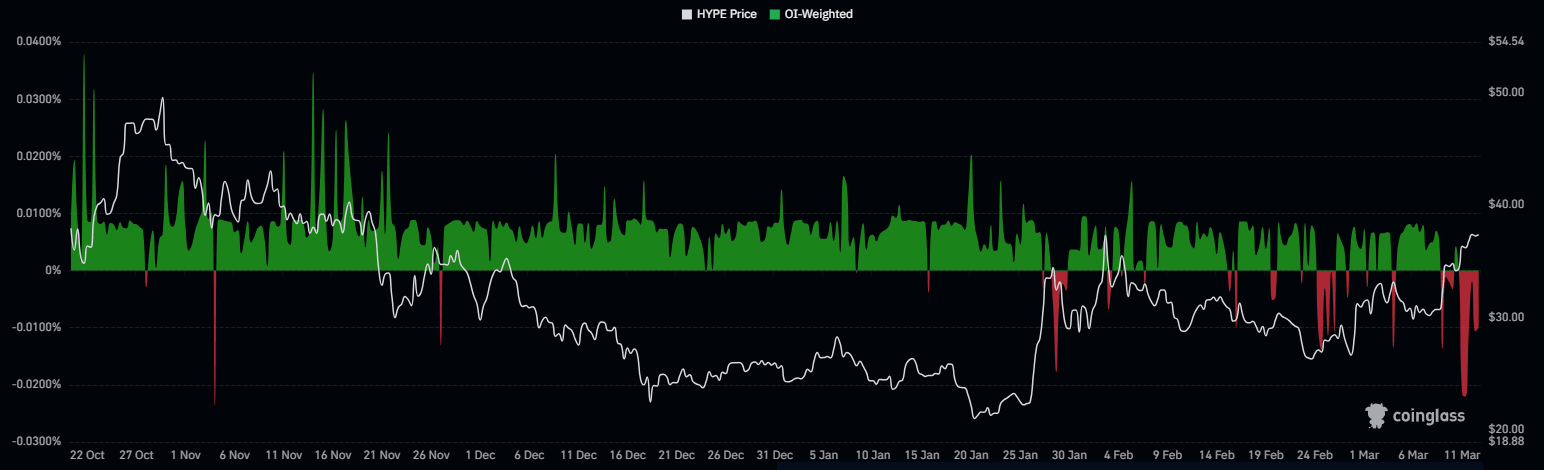Click the $40.00 price axis label
Viewport: 1544px width, 470px height.
1505,205
